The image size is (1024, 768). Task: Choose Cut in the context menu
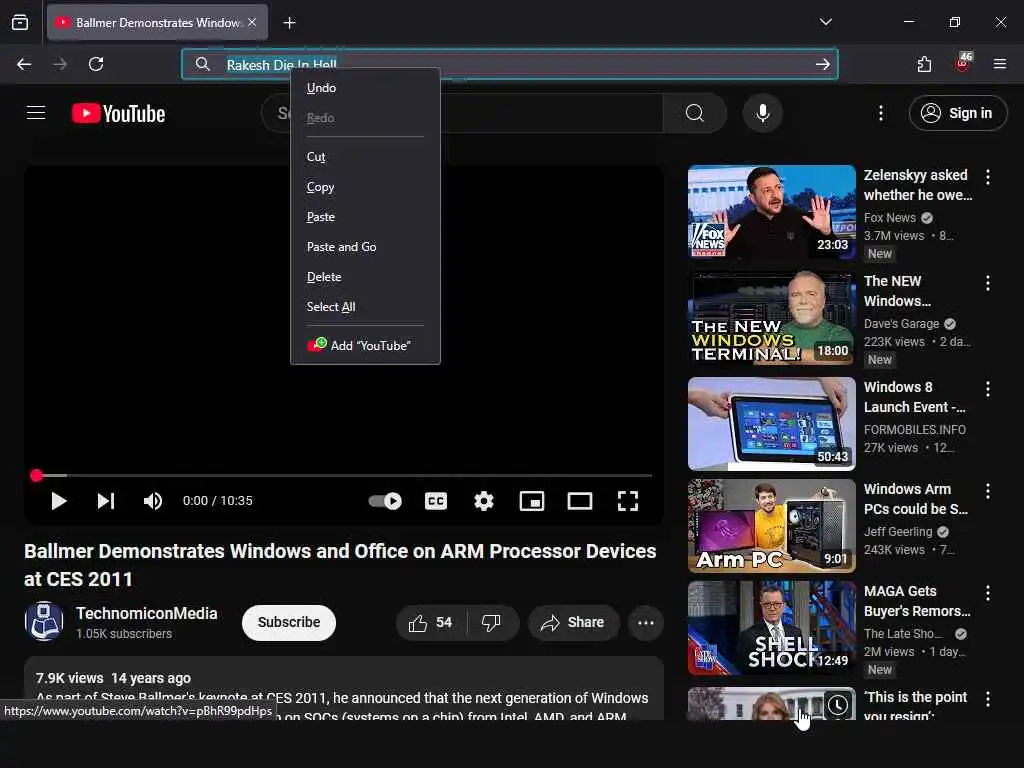click(365, 157)
